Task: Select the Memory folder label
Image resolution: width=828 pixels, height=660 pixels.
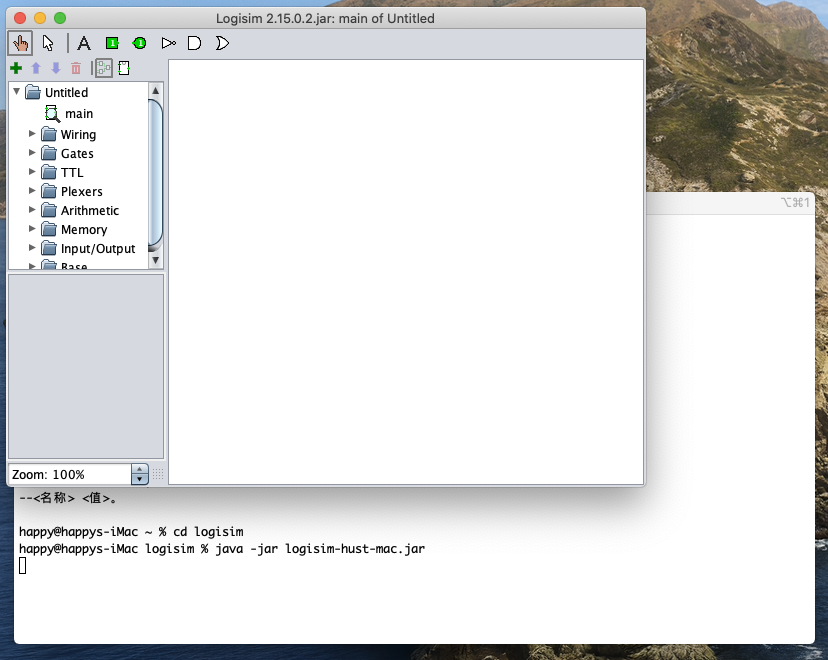Action: (x=84, y=230)
